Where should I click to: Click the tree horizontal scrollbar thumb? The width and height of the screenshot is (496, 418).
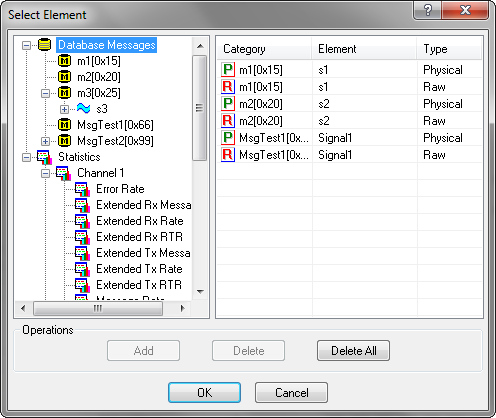[x=98, y=308]
